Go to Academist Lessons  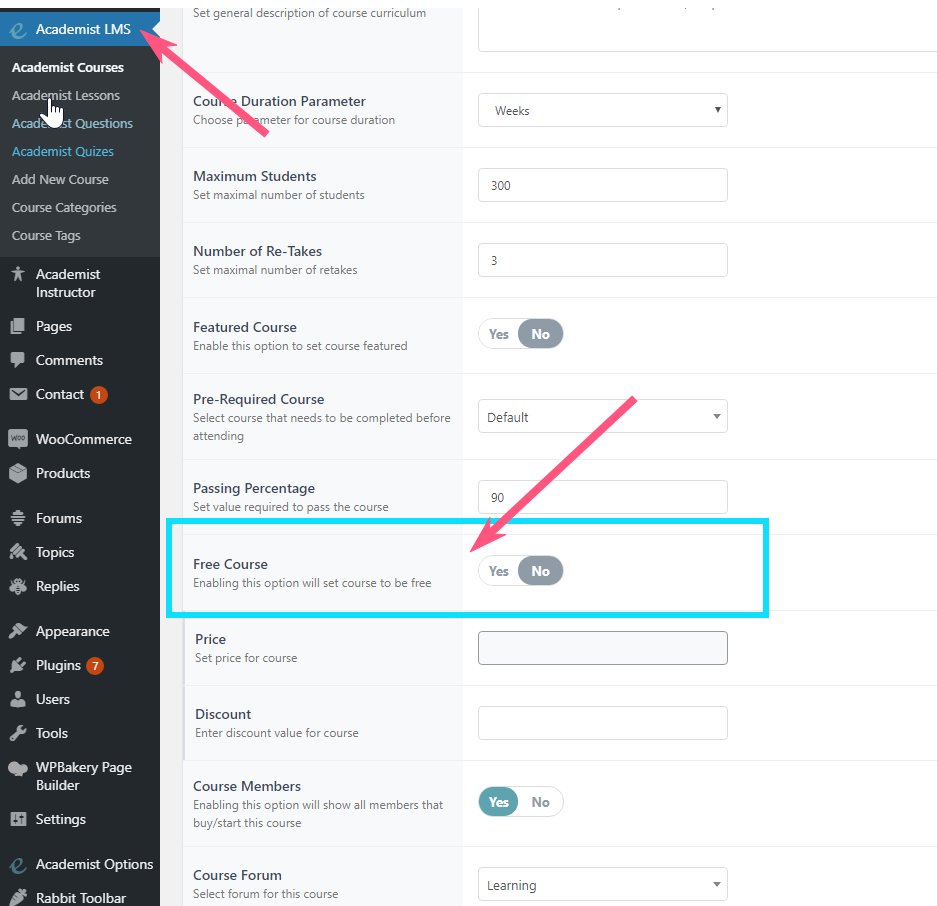(66, 96)
